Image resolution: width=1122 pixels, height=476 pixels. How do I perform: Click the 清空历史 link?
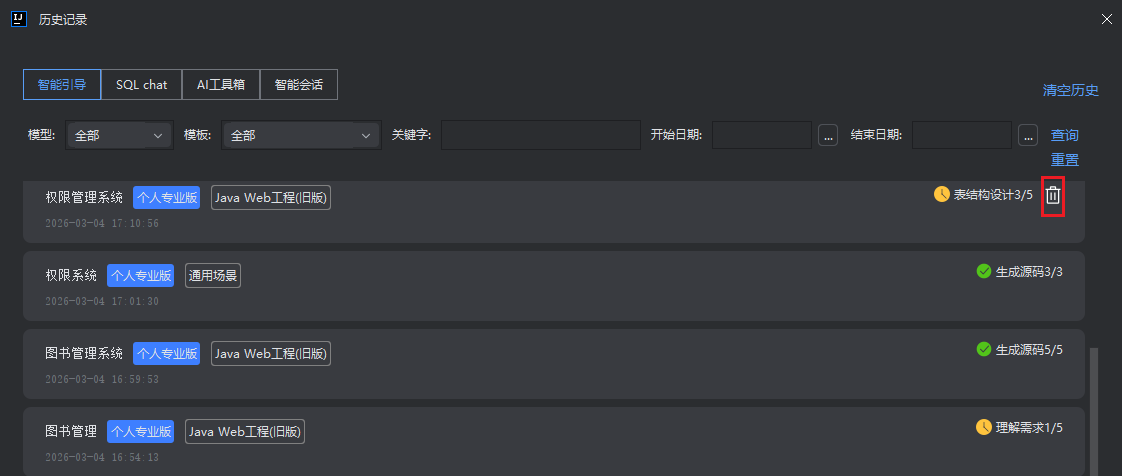coord(1070,90)
